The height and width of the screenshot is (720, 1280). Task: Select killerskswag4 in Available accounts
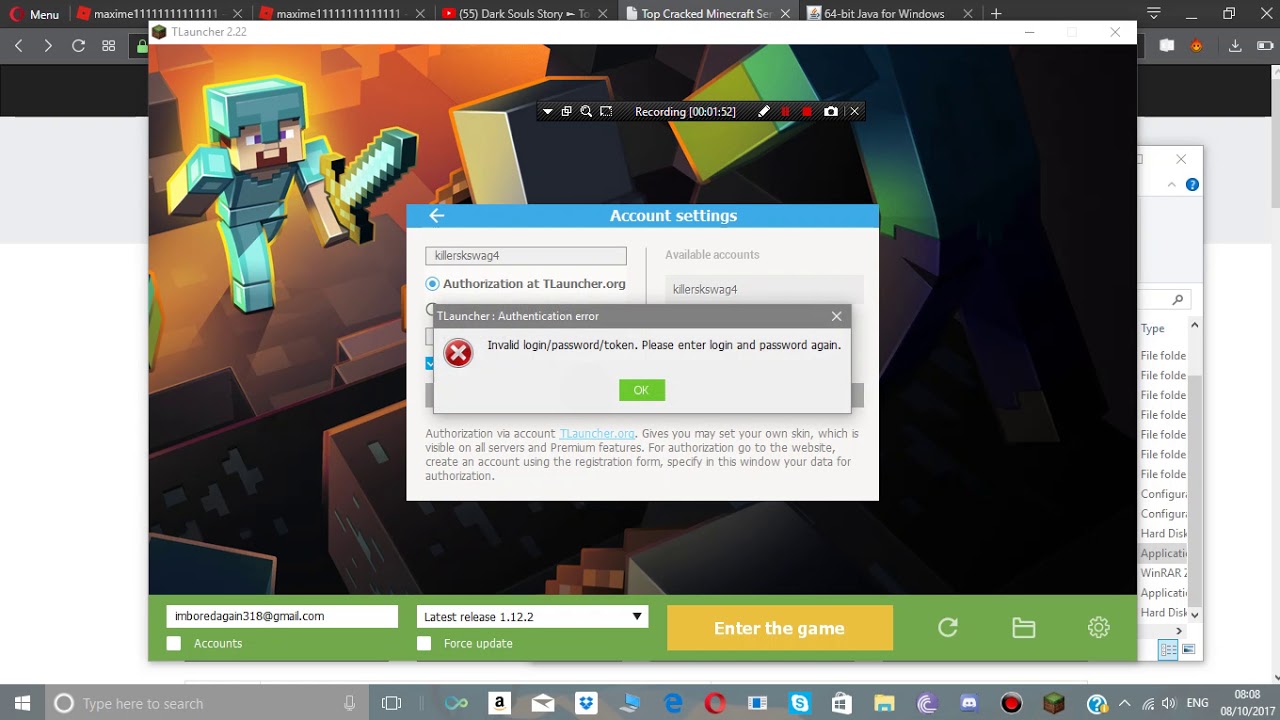pos(764,289)
